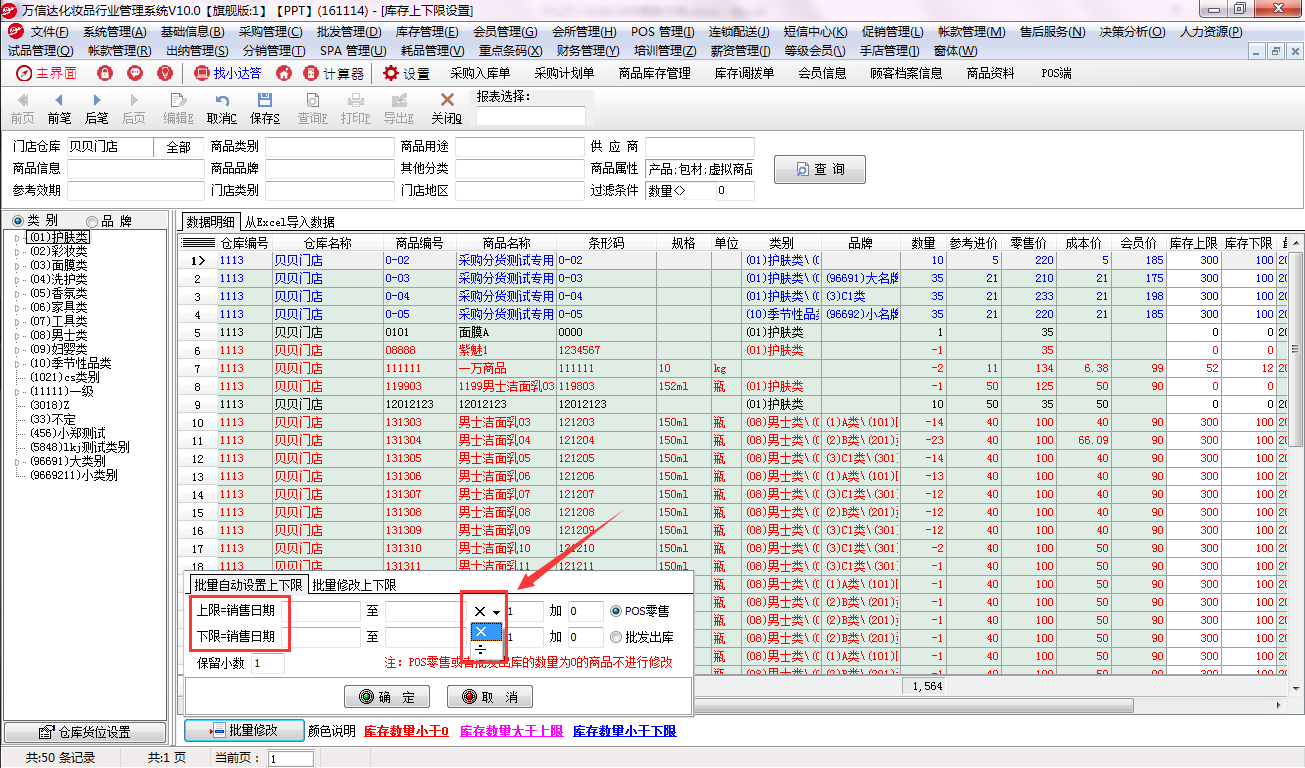Expand the (01)护肤类 tree node
1305x768 pixels.
16,237
